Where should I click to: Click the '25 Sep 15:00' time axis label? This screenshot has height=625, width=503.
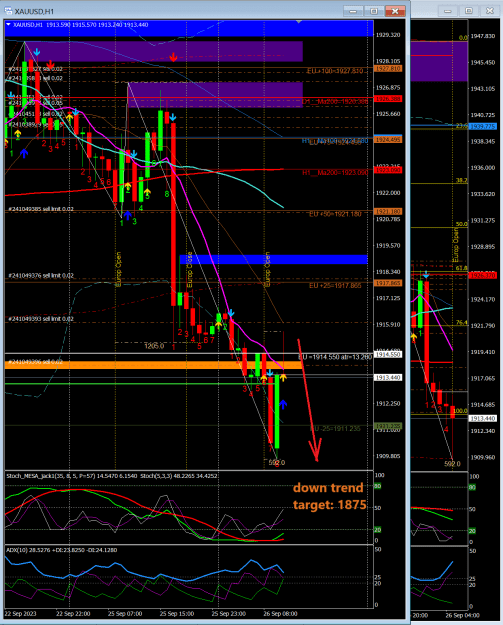tap(177, 614)
